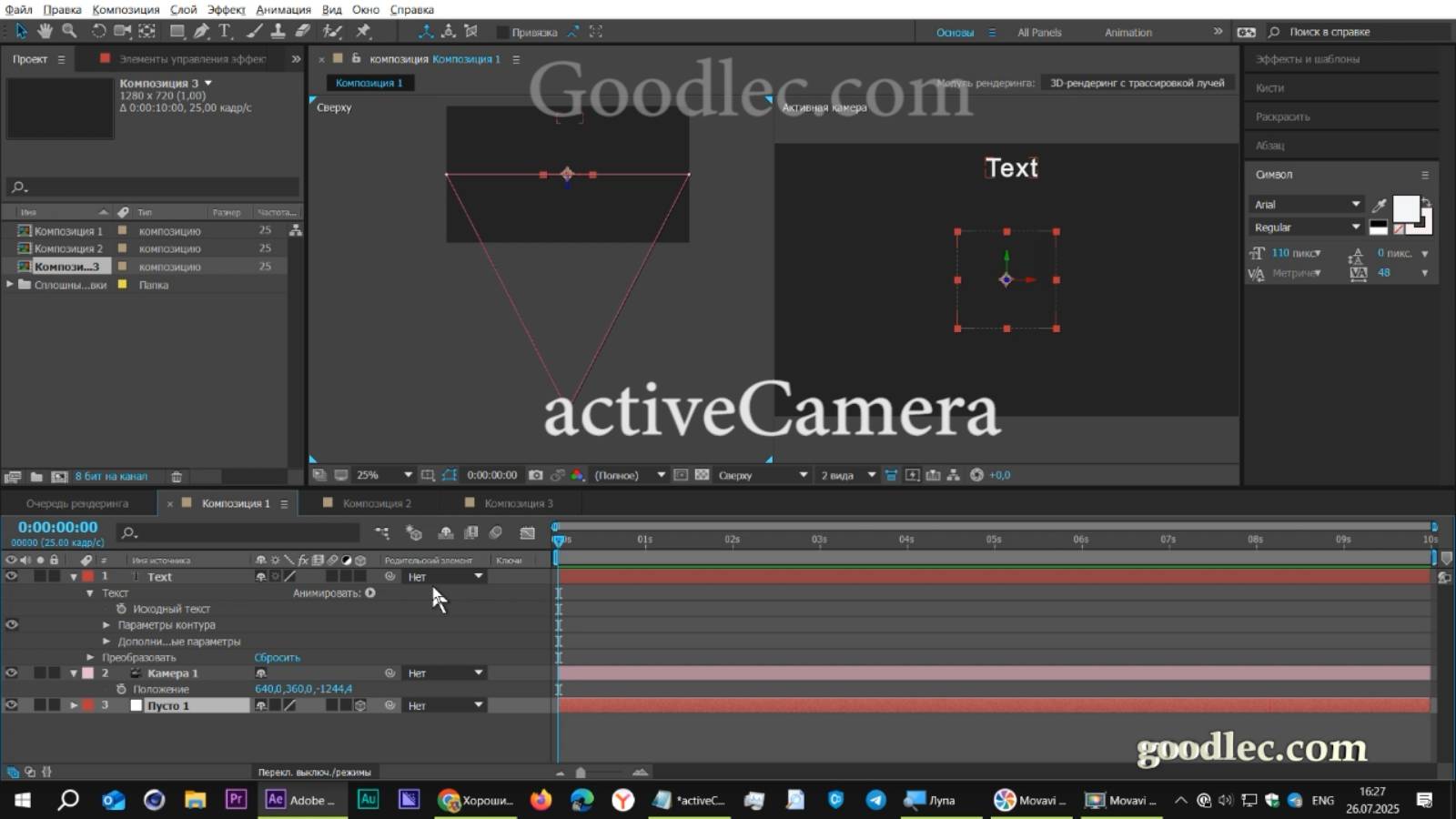This screenshot has height=819, width=1456.
Task: Hide the Камера 1 layer
Action: pyautogui.click(x=12, y=672)
